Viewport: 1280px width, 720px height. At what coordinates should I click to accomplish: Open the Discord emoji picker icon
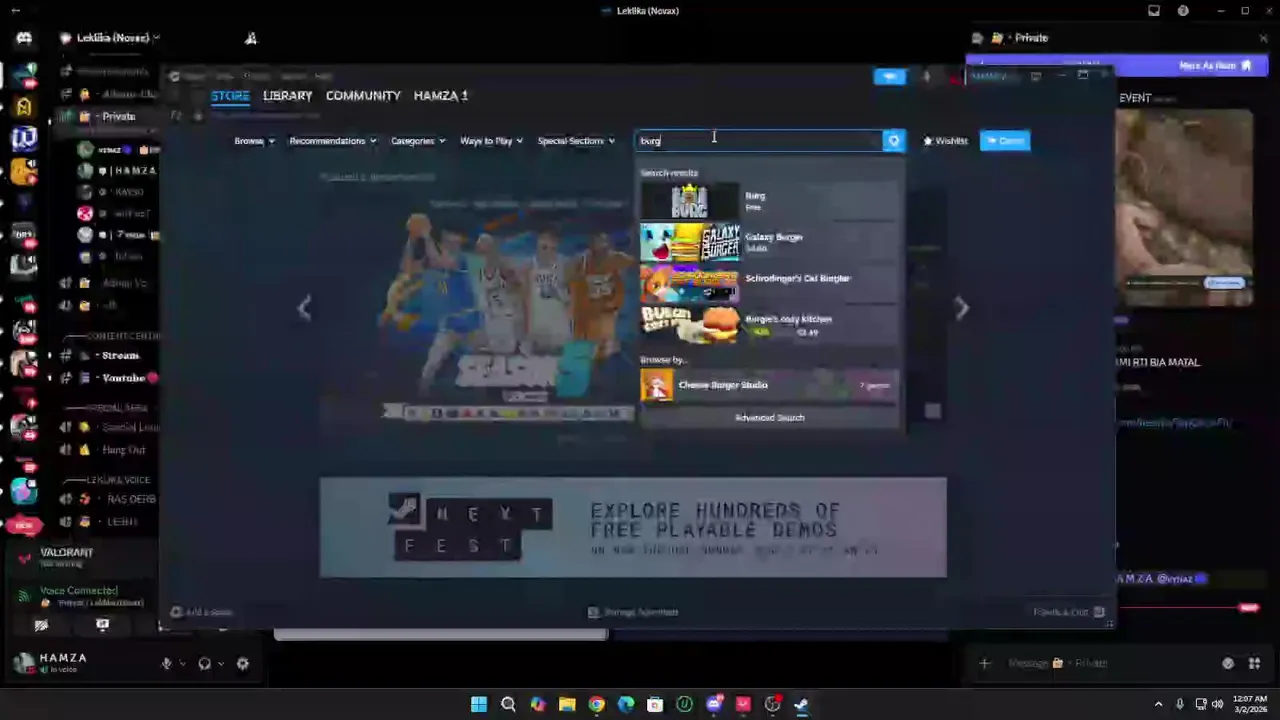pos(1228,663)
